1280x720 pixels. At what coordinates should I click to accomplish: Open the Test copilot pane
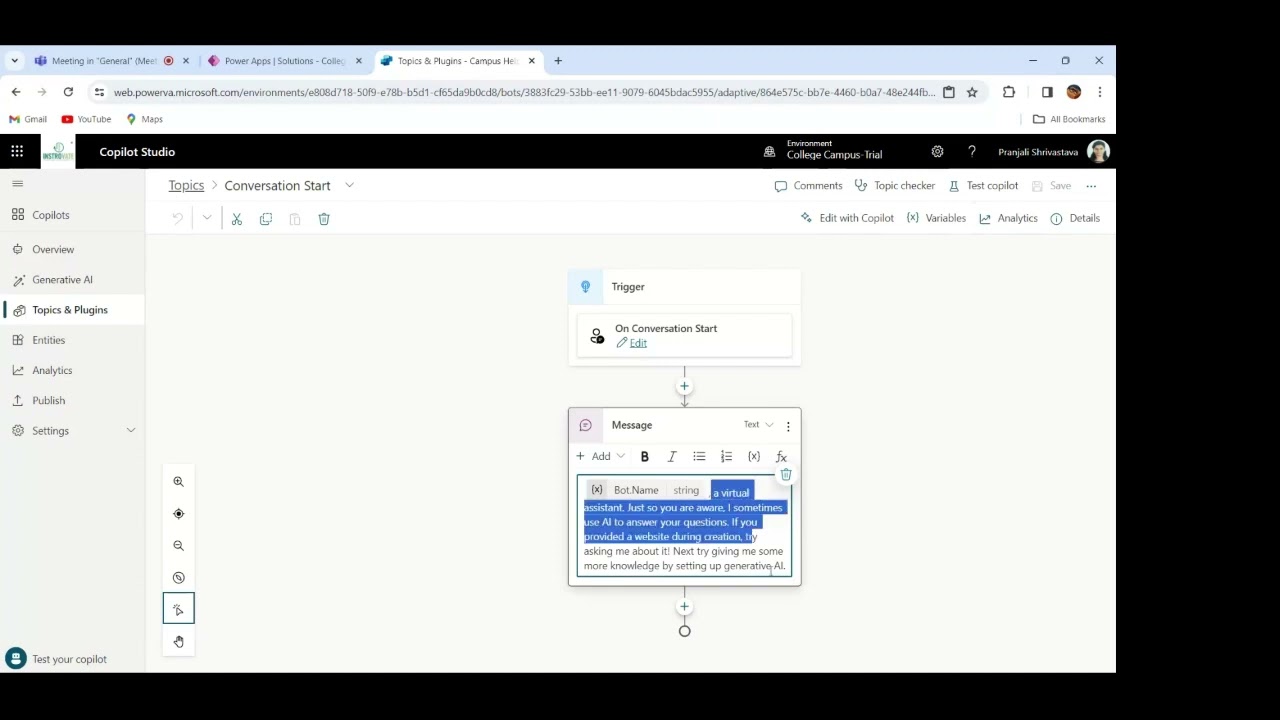click(983, 186)
